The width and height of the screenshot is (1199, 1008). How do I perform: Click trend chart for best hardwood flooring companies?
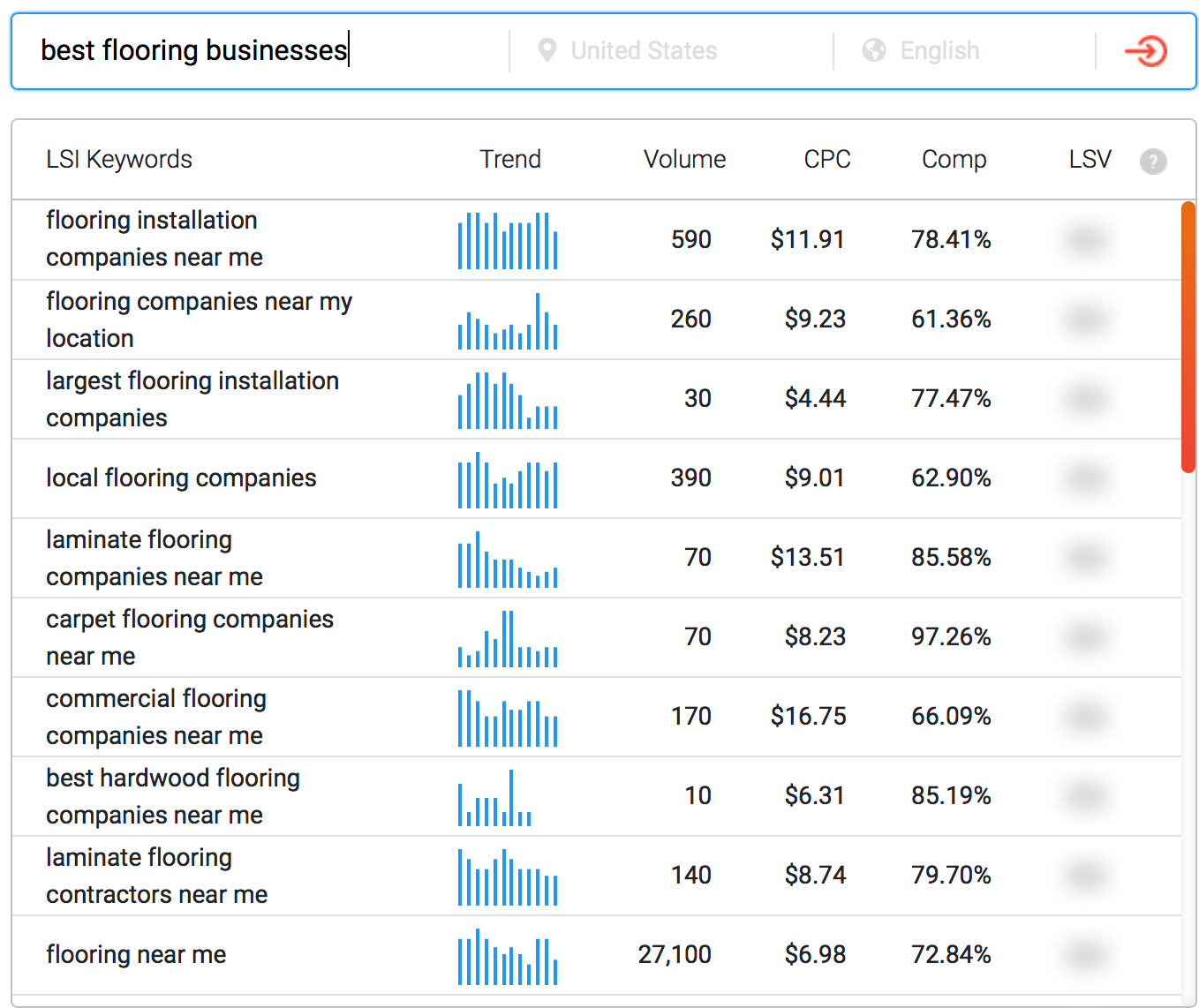point(495,798)
